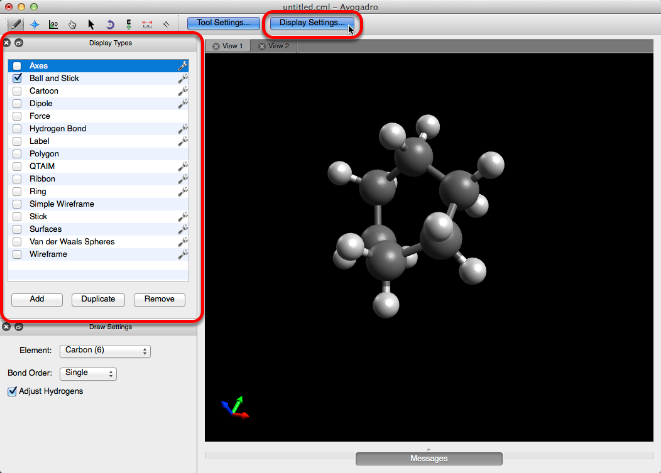This screenshot has width=661, height=473.
Task: Select the Selection arrow tool
Action: point(91,22)
